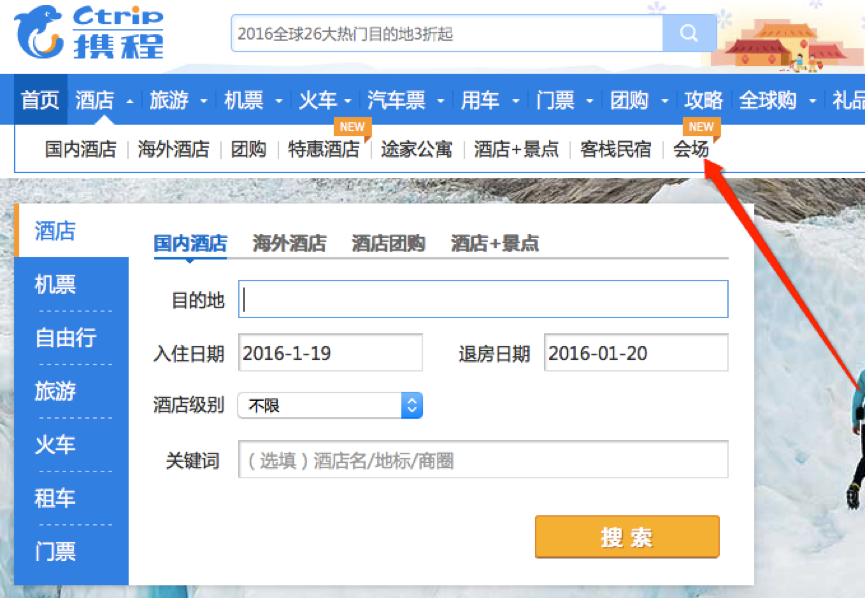
Task: Expand the 旅游 nav dropdown arrow
Action: pyautogui.click(x=204, y=102)
